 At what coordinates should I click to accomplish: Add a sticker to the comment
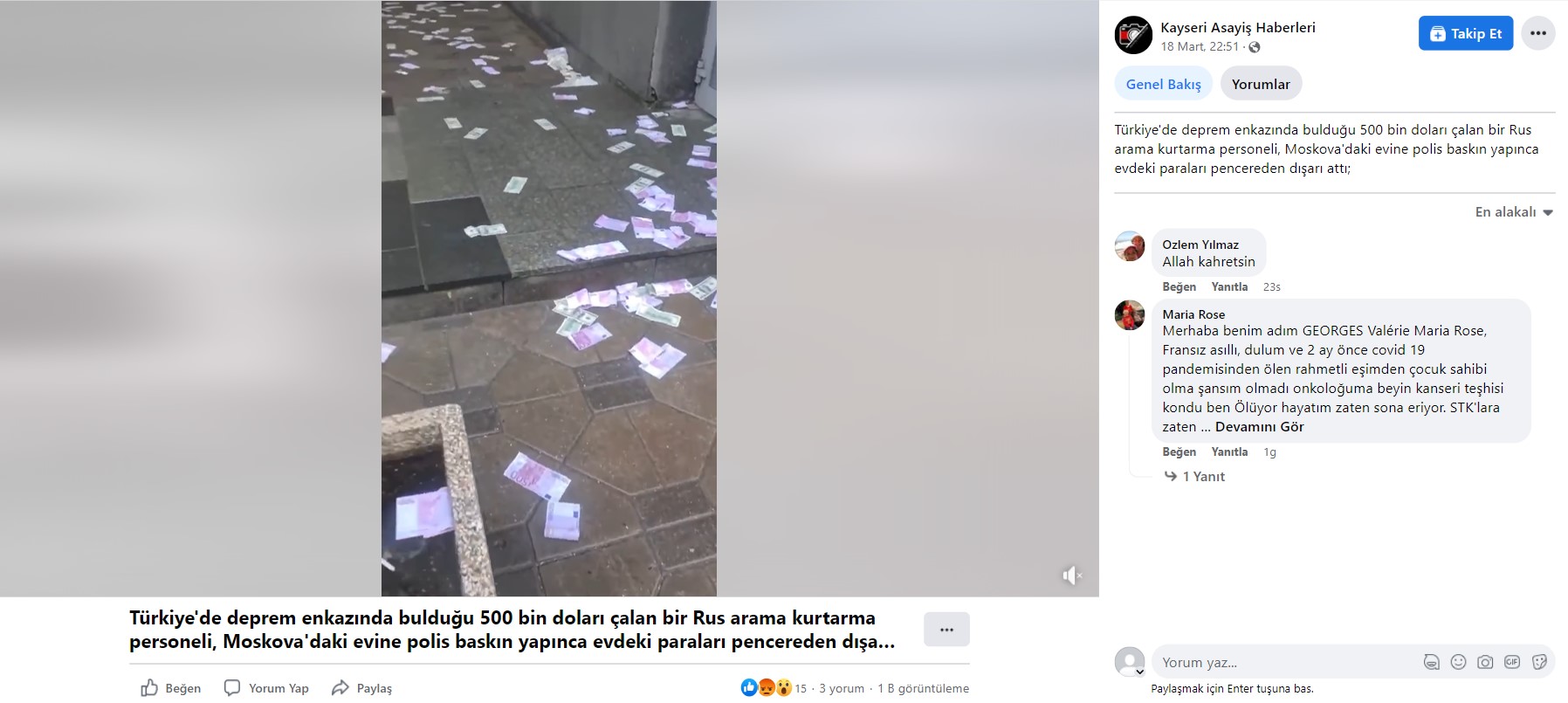pyautogui.click(x=1539, y=662)
